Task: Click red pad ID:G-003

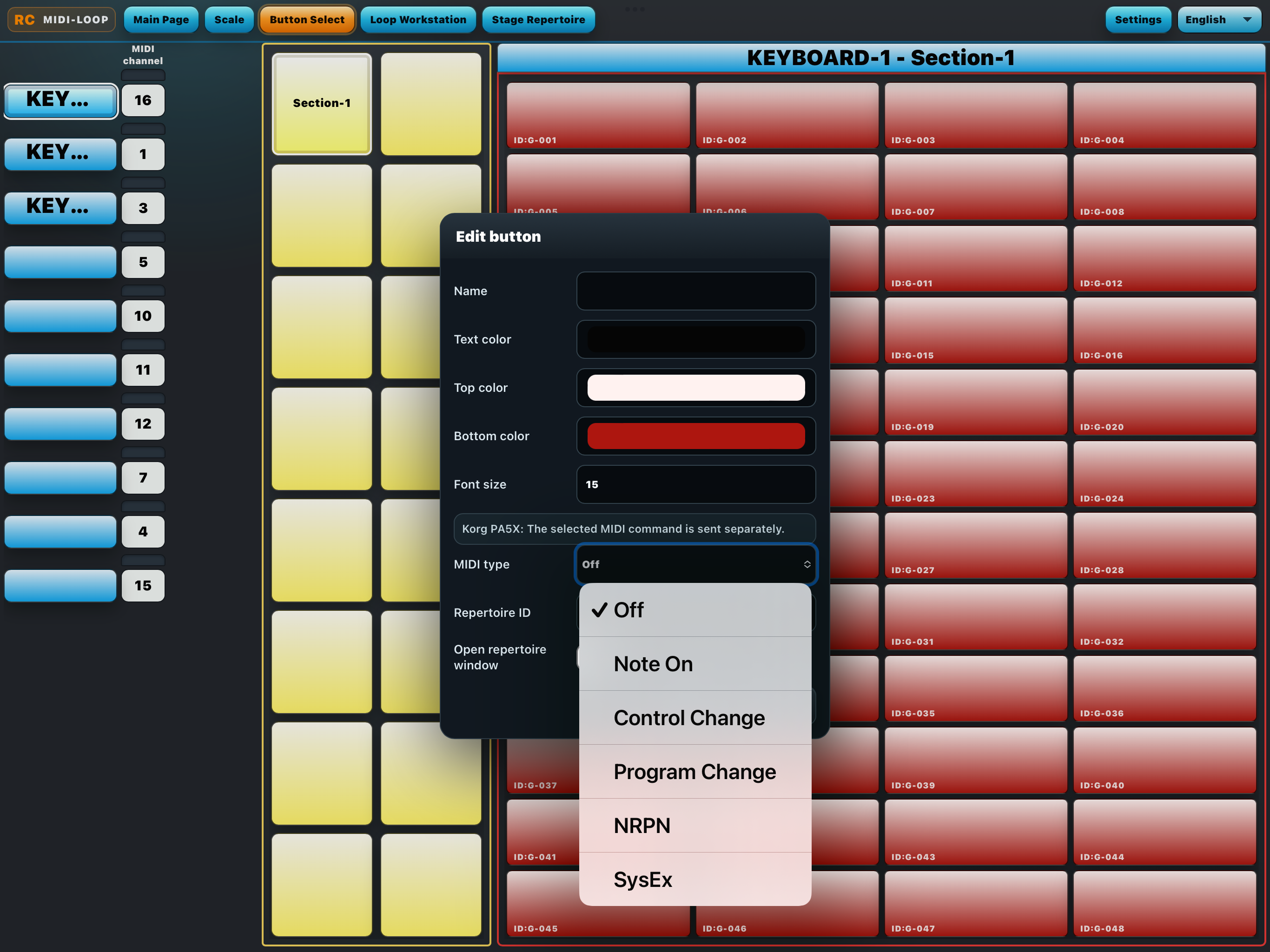Action: [x=975, y=115]
